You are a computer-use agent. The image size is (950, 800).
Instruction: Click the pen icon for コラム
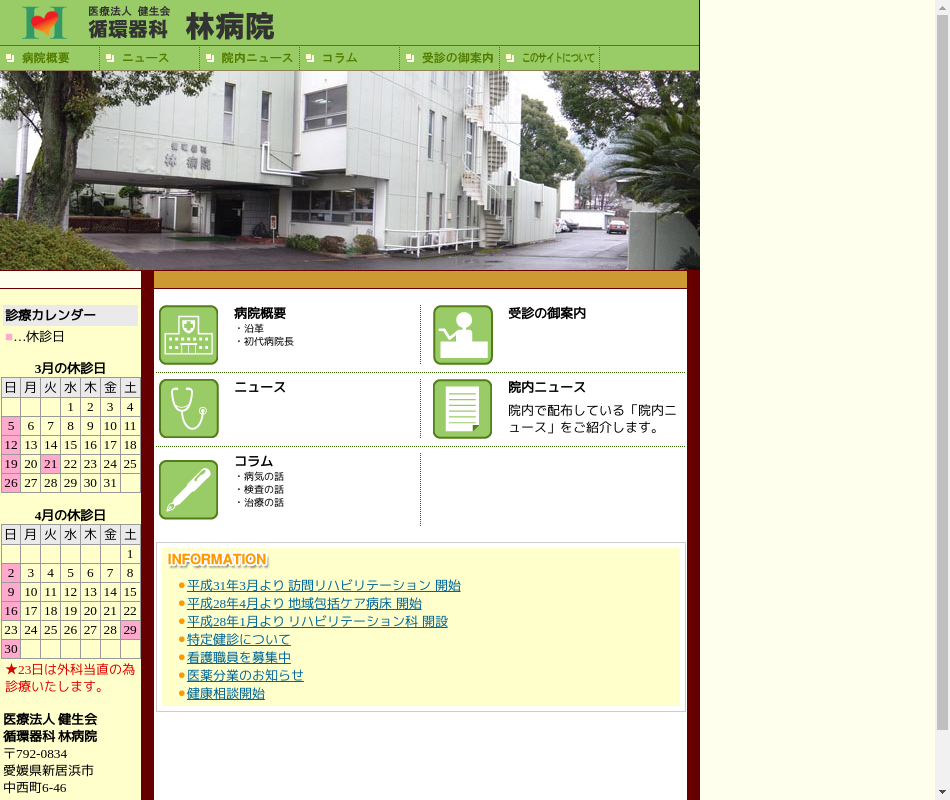click(x=188, y=489)
